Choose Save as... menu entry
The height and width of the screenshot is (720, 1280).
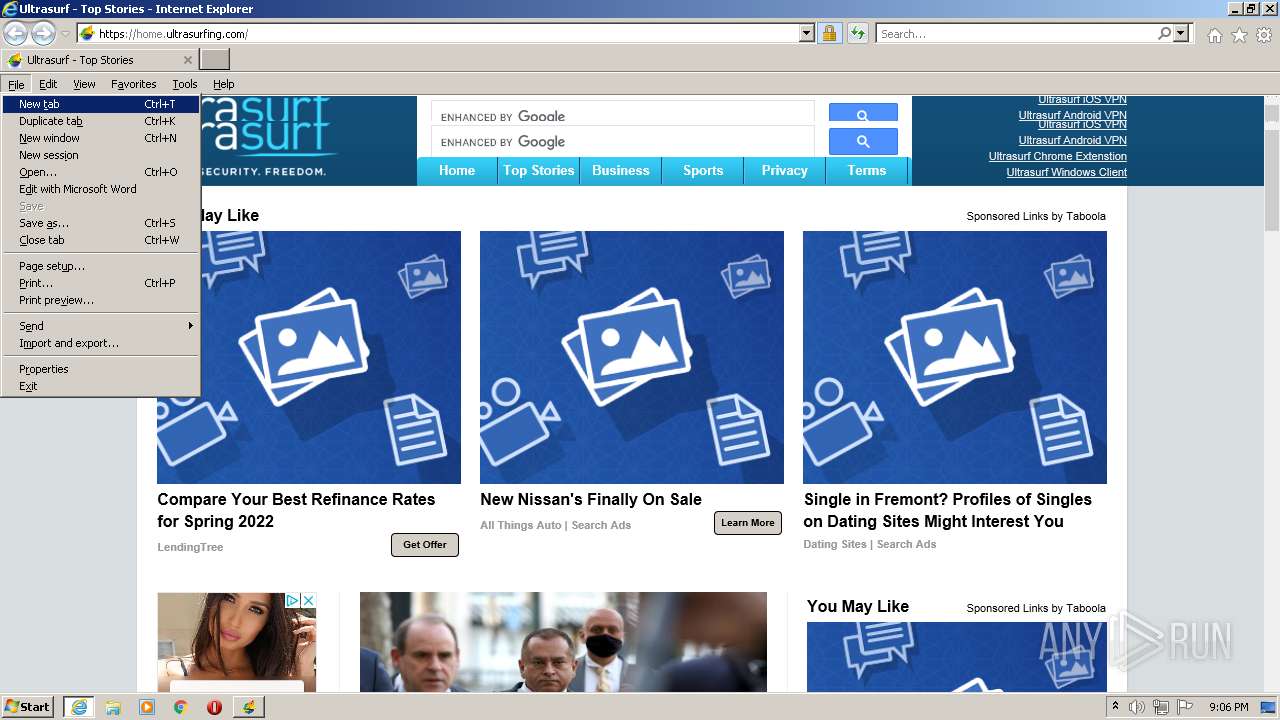[101, 223]
